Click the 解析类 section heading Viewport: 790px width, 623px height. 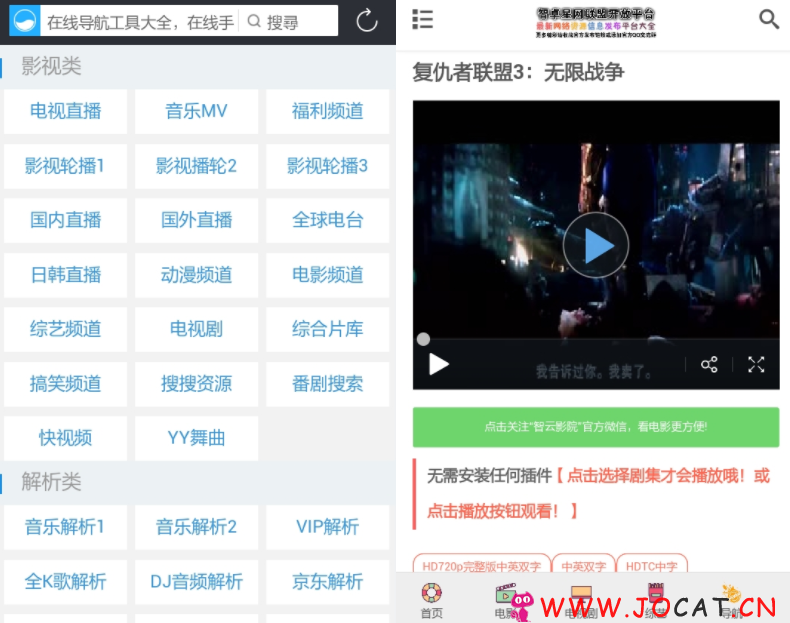pos(51,482)
